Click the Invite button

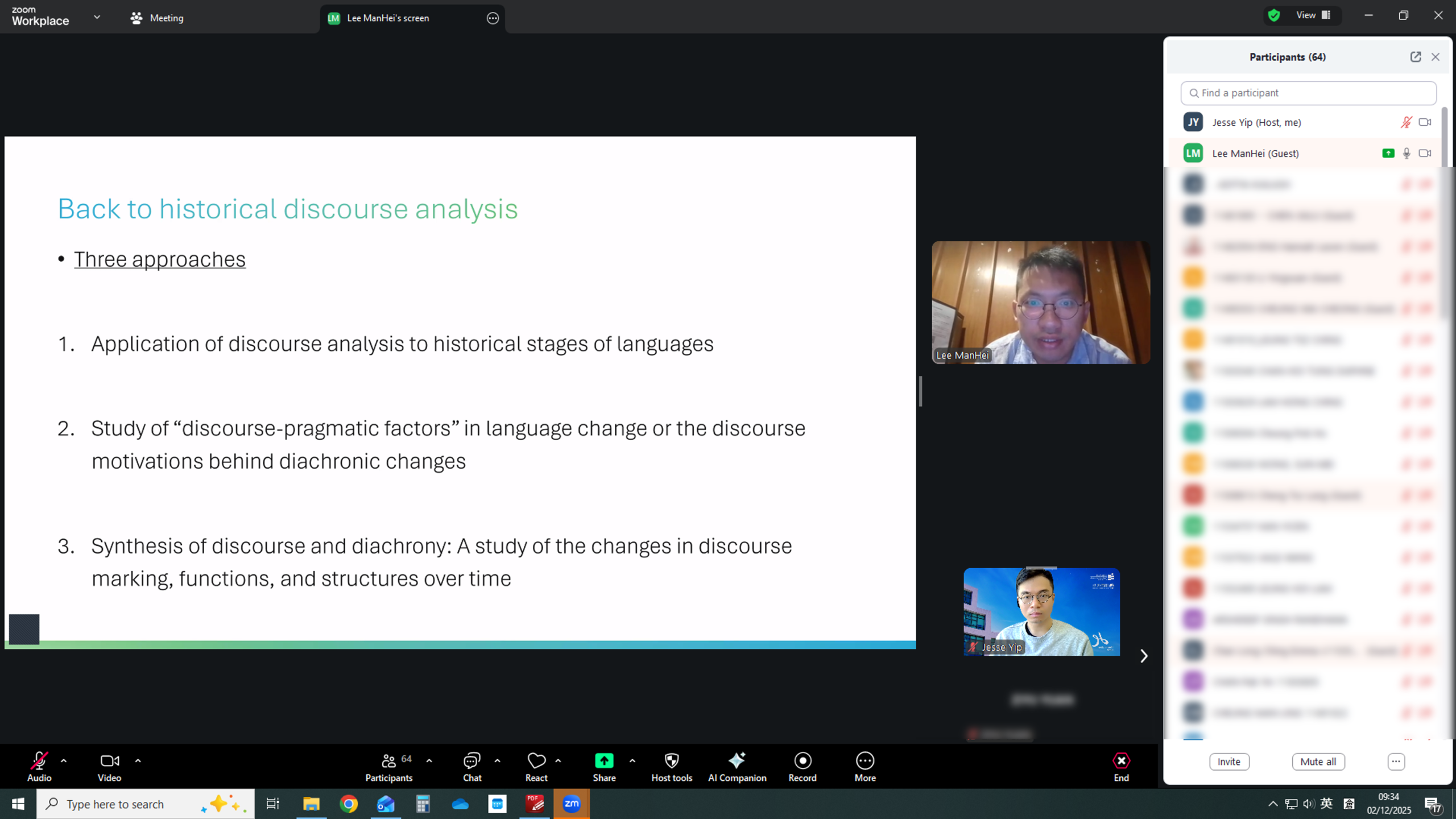(x=1228, y=762)
